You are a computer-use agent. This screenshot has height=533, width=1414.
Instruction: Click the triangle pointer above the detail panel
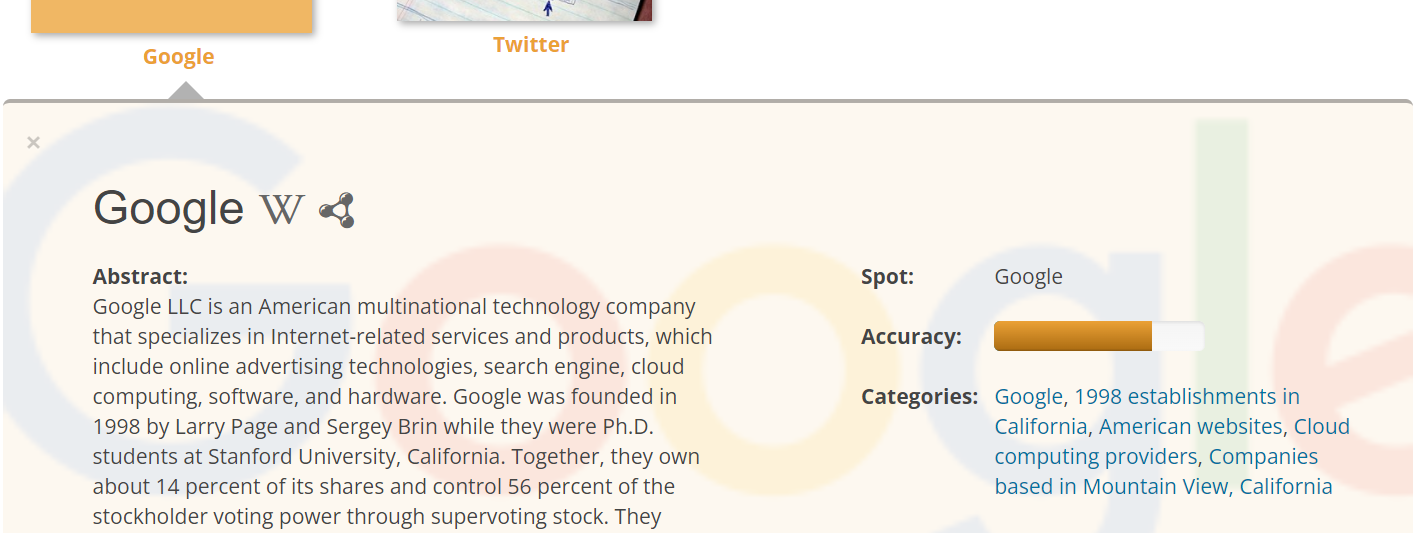pyautogui.click(x=186, y=92)
